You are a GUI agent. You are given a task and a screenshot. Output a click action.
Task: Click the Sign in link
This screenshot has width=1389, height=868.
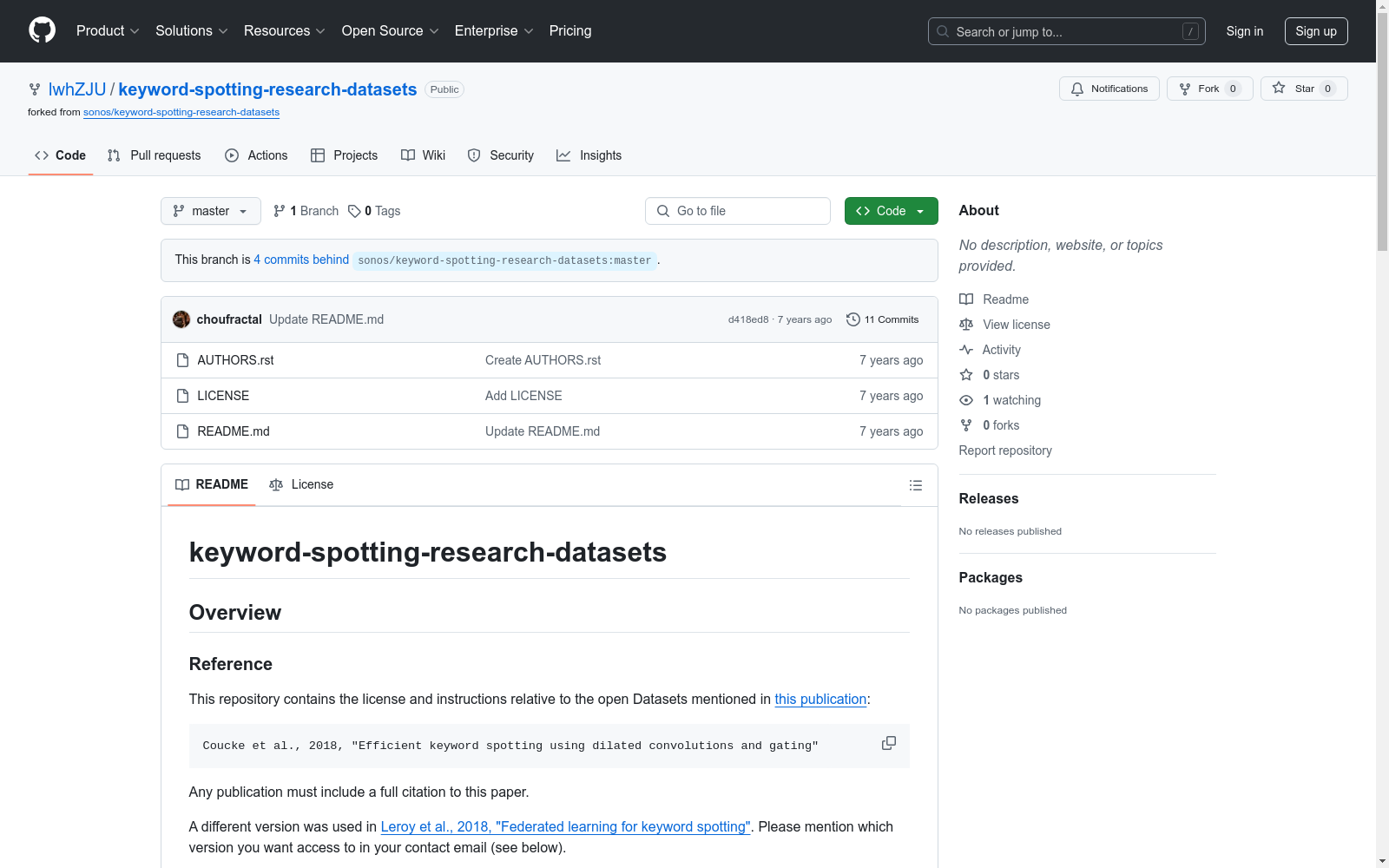tap(1245, 31)
